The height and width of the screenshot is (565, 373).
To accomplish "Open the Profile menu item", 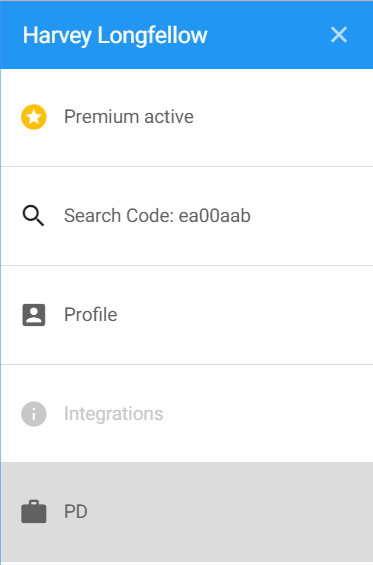I will pyautogui.click(x=187, y=315).
